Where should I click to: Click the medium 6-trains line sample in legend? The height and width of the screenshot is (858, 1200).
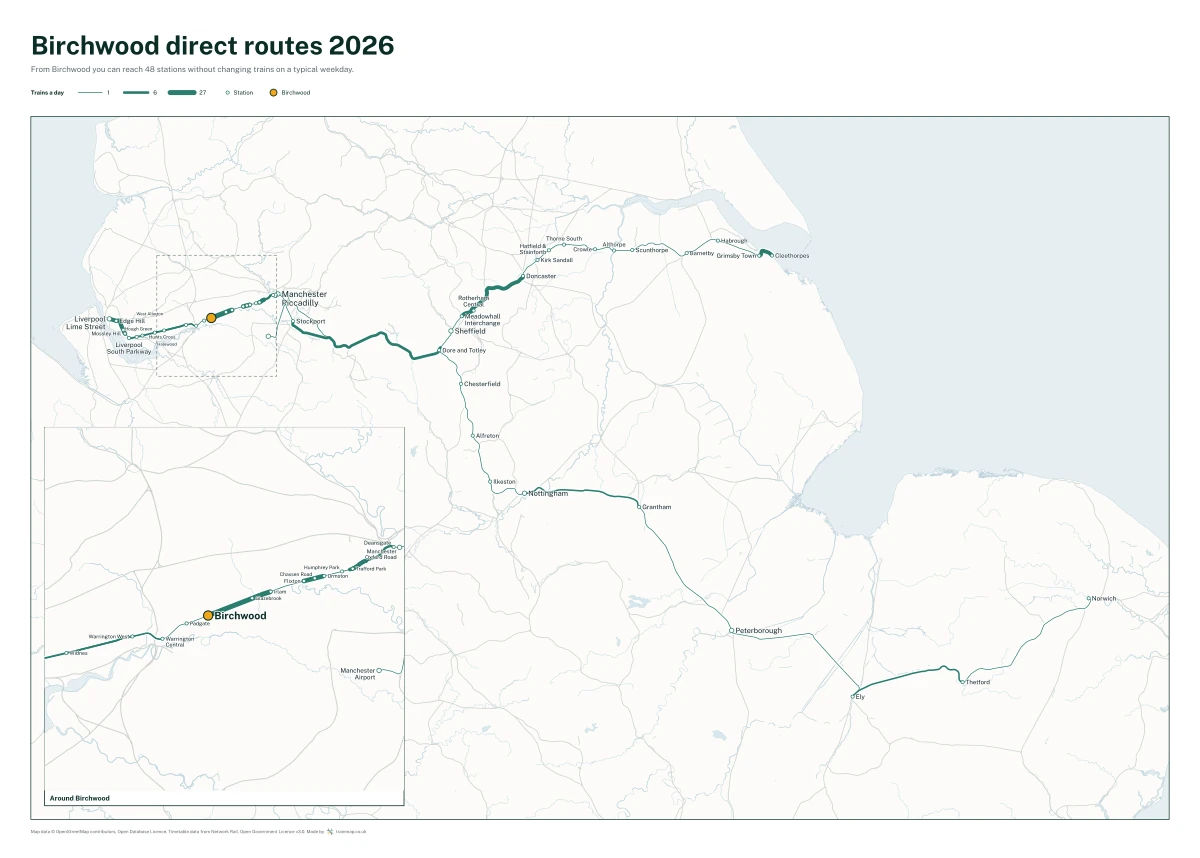click(x=136, y=92)
